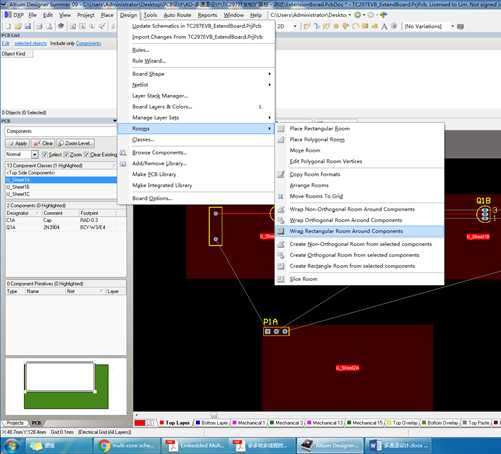Click the Wrap Orthogonal Room icon
The width and height of the screenshot is (501, 454).
281,220
